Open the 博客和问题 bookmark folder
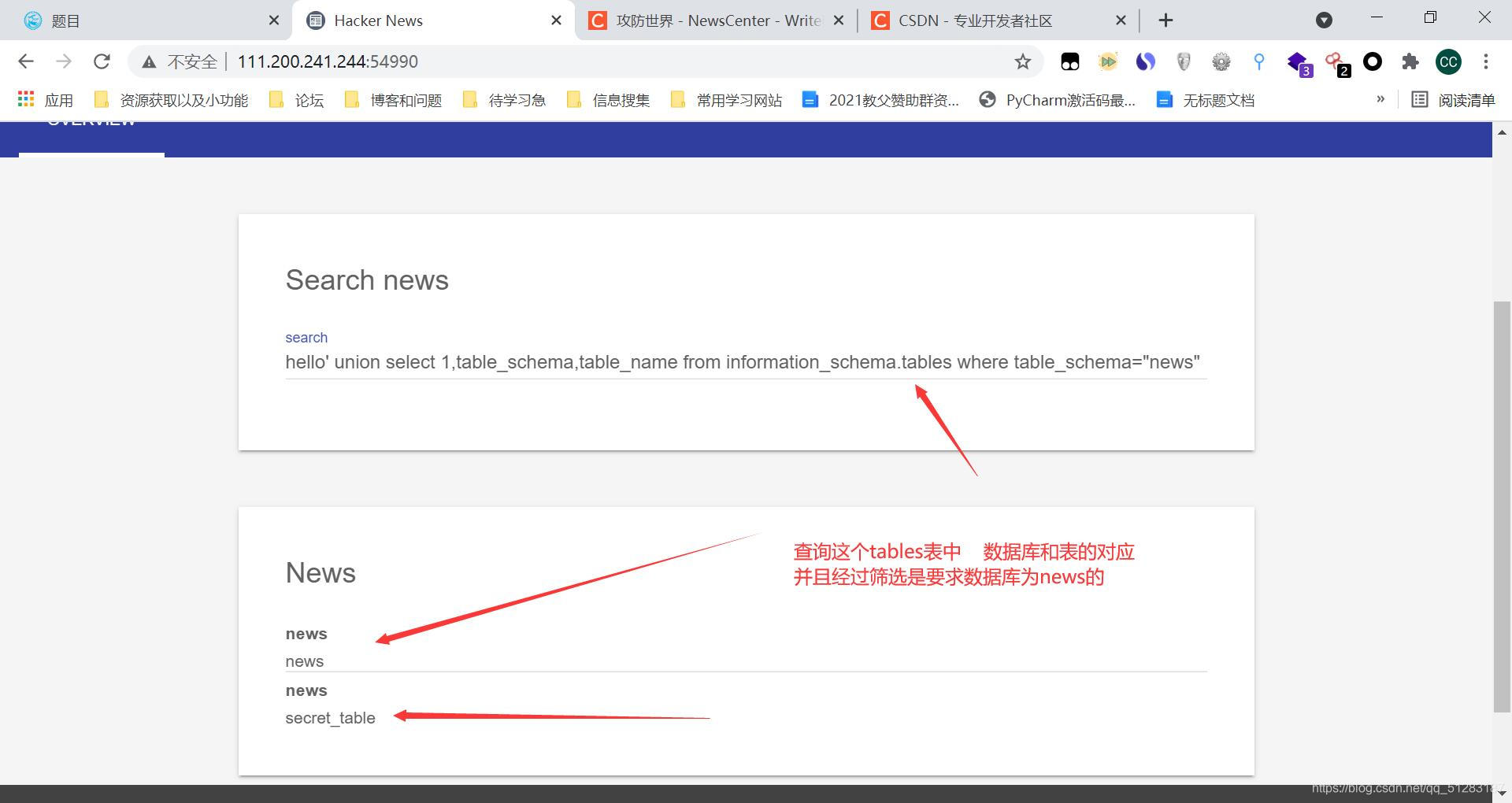This screenshot has height=803, width=1512. [x=393, y=100]
